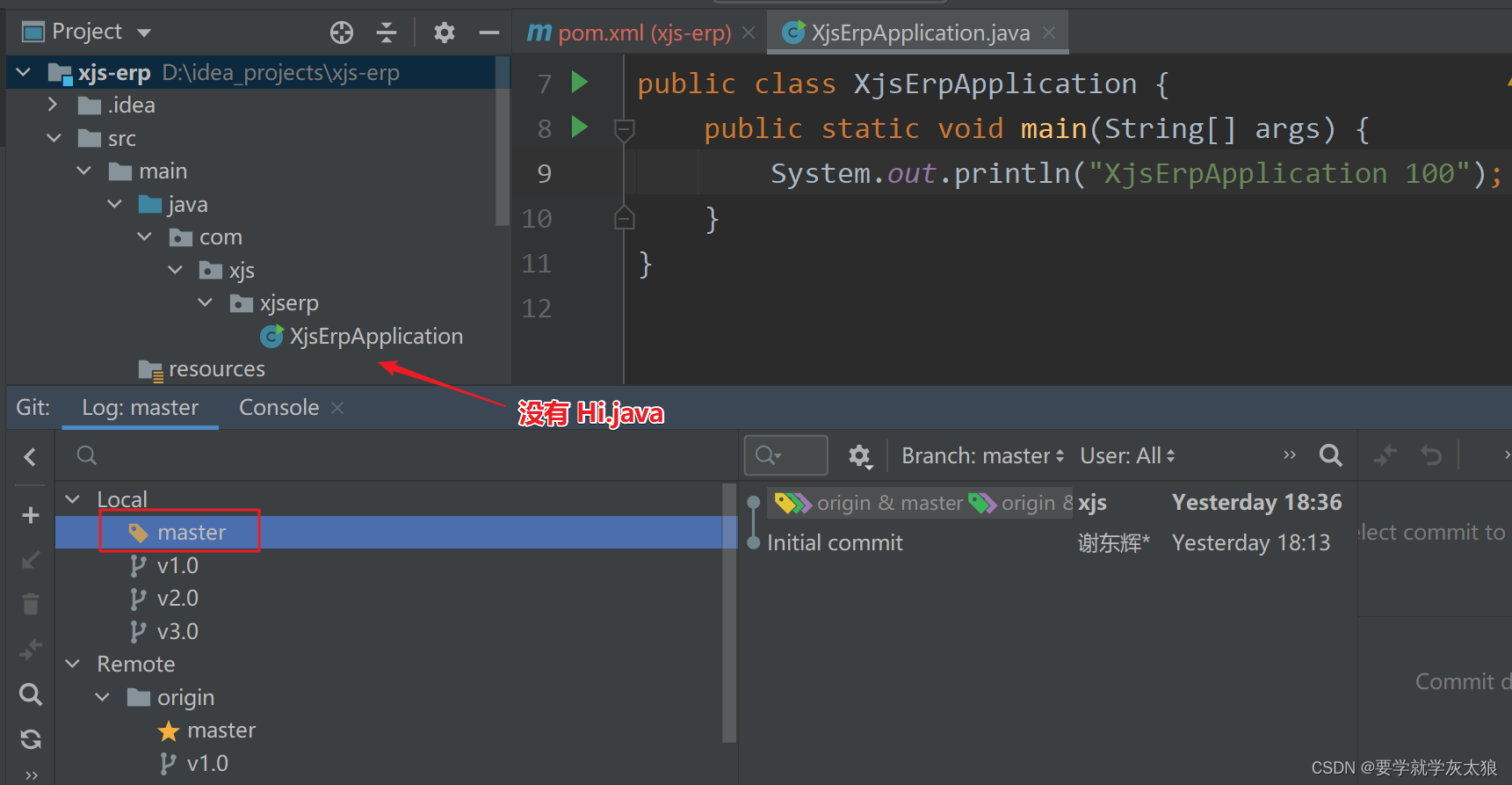Place cursor in the println statement
The width and height of the screenshot is (1512, 785).
coord(1135,173)
